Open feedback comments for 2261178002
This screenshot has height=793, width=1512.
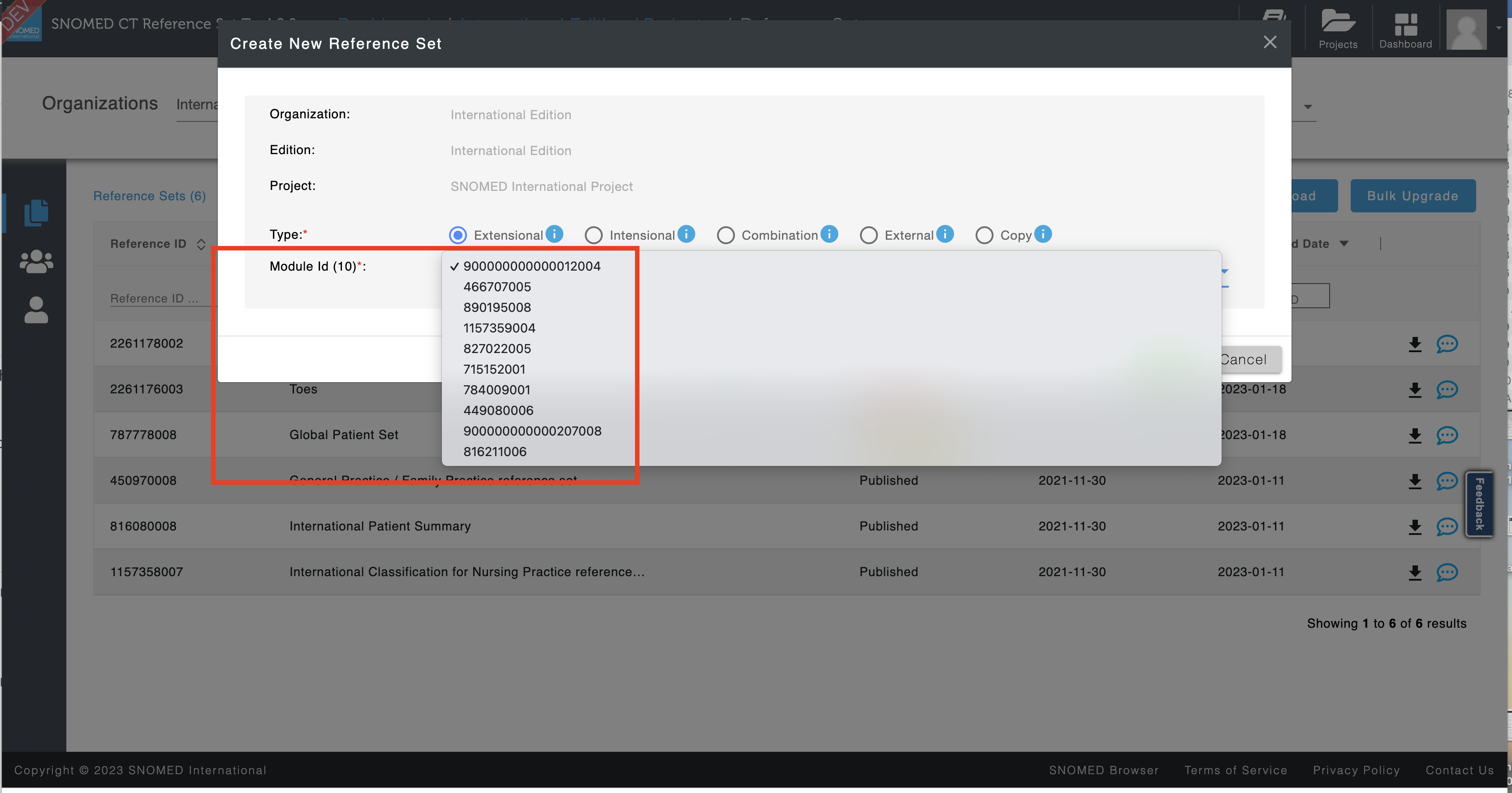(x=1447, y=344)
